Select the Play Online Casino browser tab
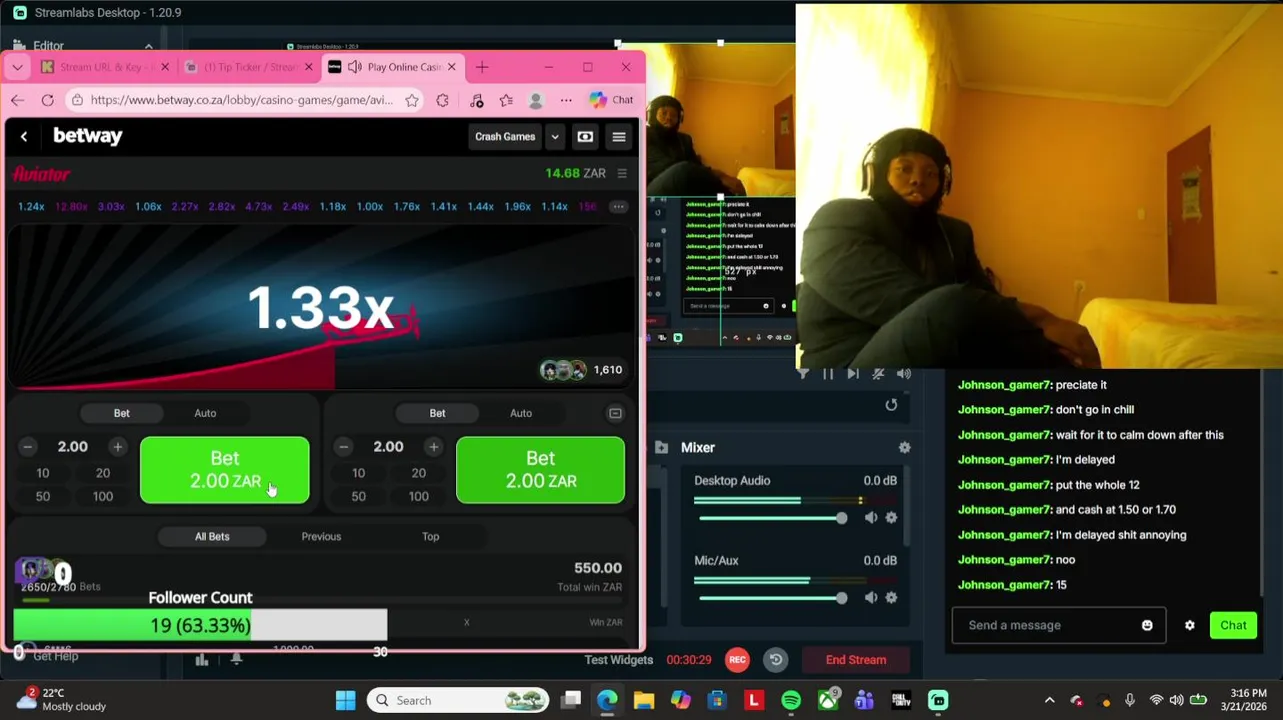Screen dimensions: 1283x720 pyautogui.click(x=393, y=67)
